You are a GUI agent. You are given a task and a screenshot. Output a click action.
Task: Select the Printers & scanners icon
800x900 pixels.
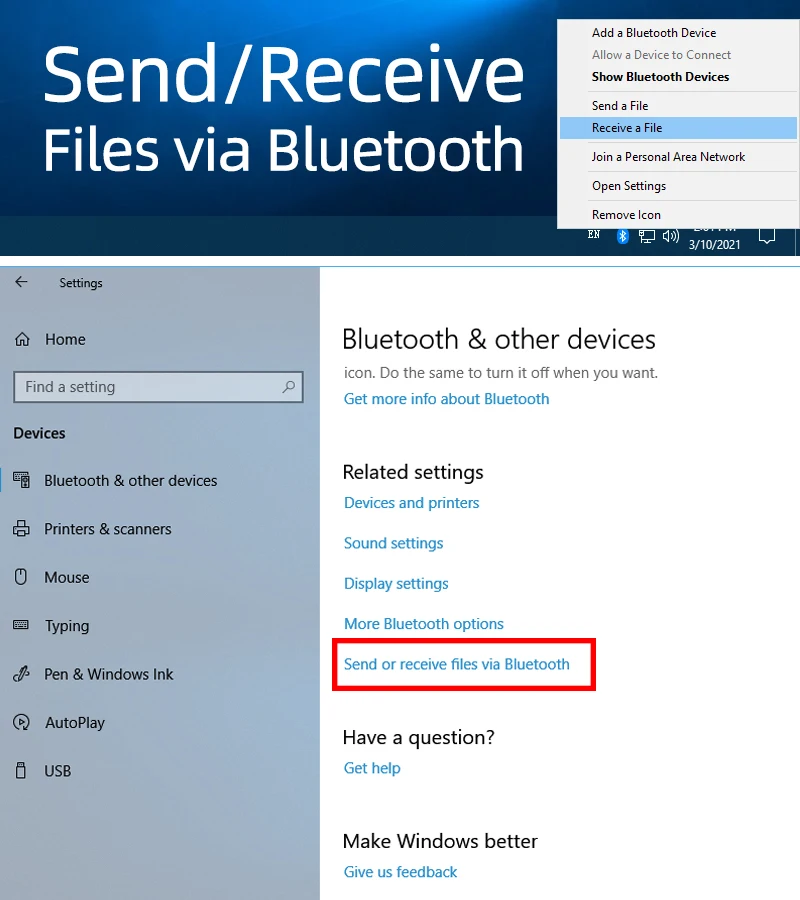[x=21, y=528]
